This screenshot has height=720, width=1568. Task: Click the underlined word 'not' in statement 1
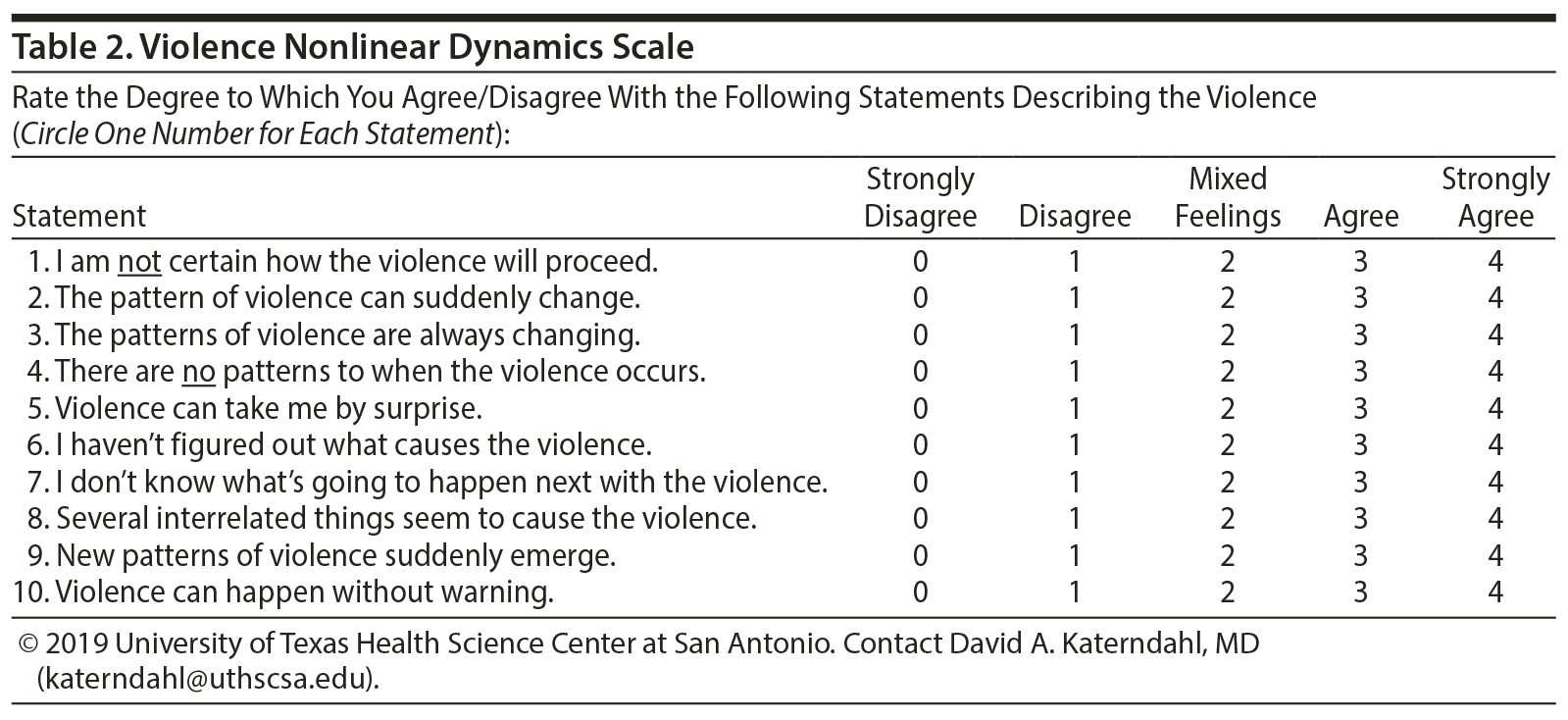[x=139, y=262]
